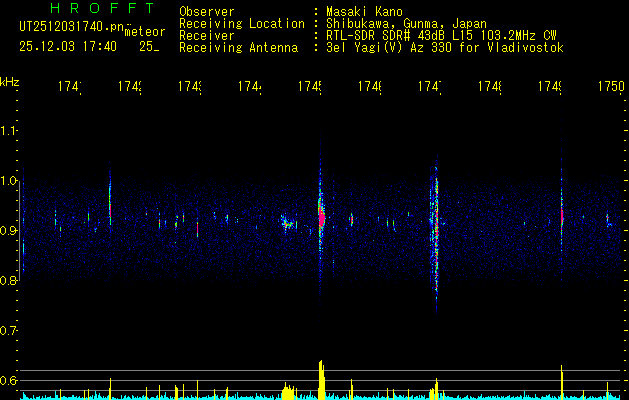Click the strong red meteor echo at 1745

coord(321,217)
